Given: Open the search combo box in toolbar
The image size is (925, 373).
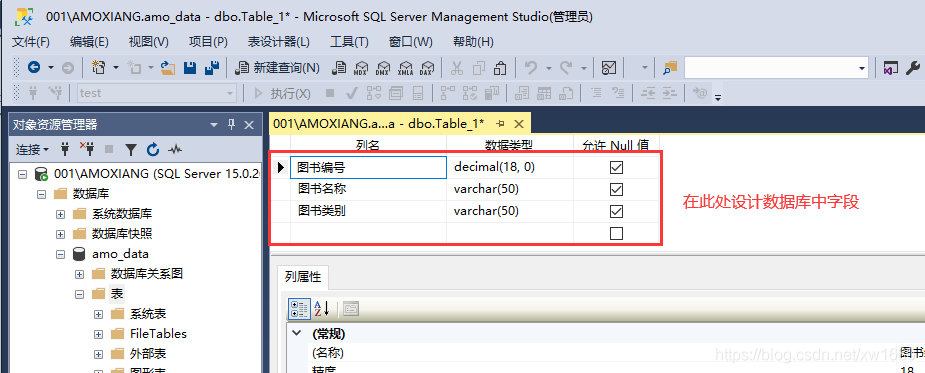Looking at the screenshot, I should click(x=776, y=68).
